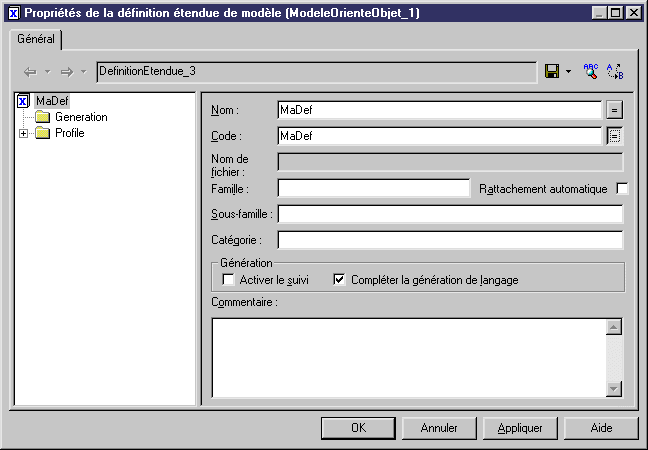Click into the Famille input field
Viewport: 648px width, 450px height.
pyautogui.click(x=373, y=188)
